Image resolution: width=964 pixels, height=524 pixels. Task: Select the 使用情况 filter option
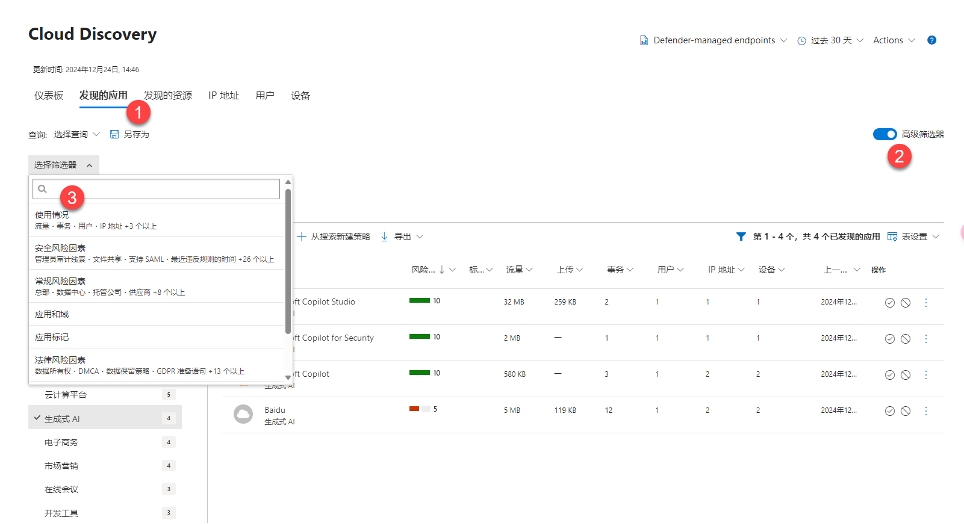157,220
